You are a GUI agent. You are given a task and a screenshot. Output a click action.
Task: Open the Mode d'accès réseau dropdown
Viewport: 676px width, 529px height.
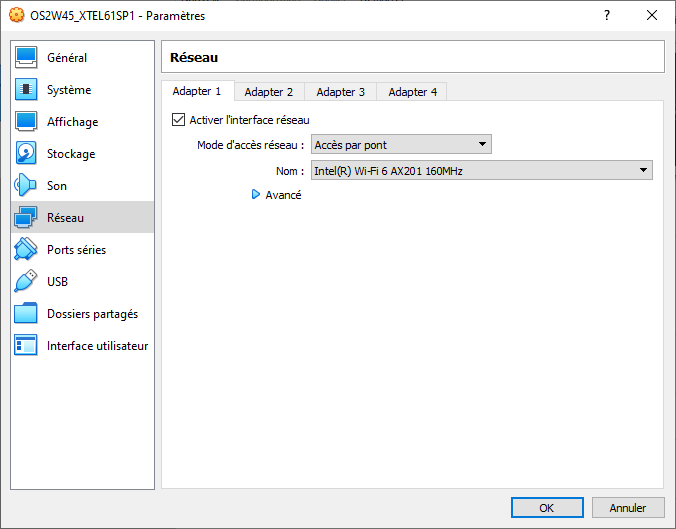point(401,145)
